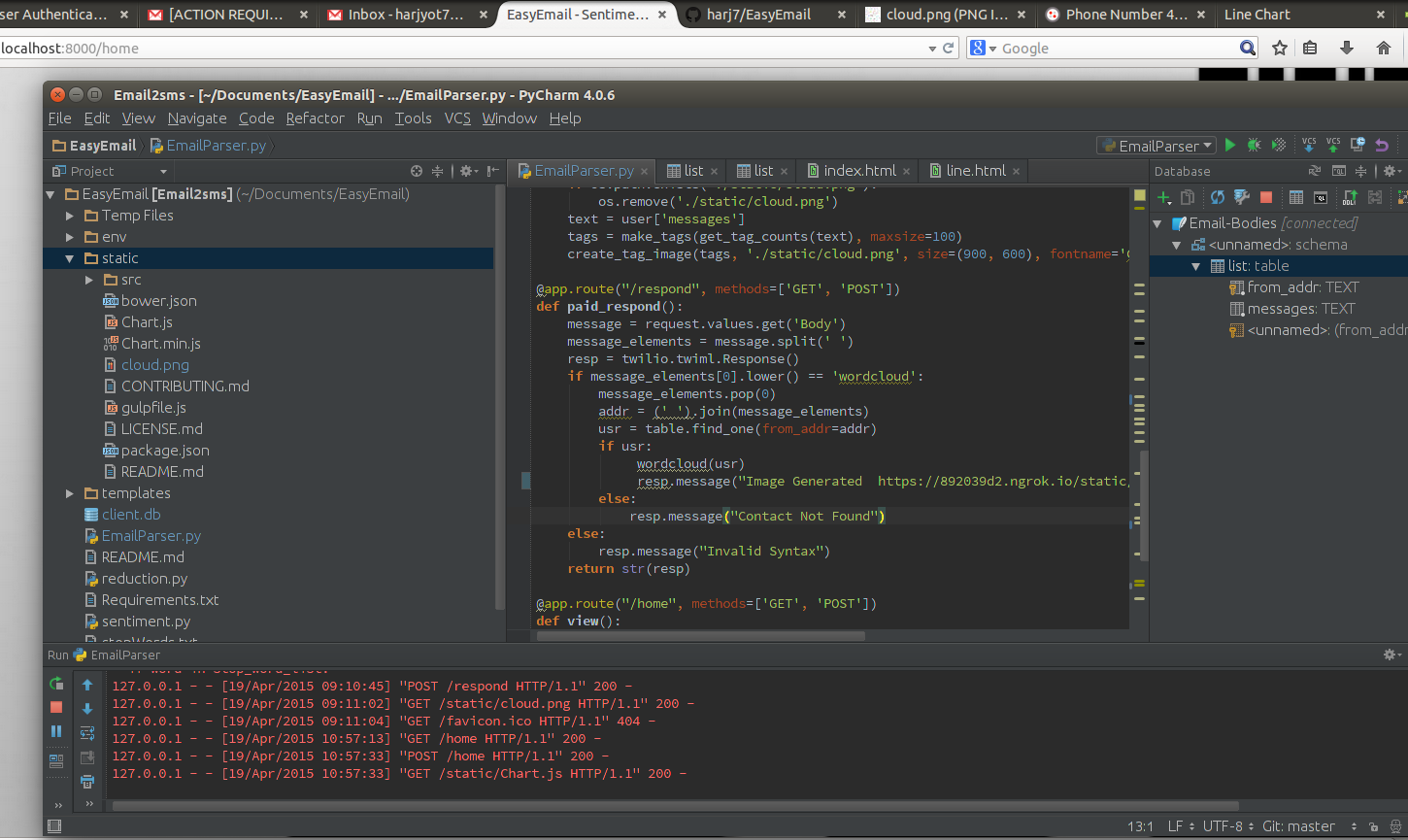Collapse the static folder in the project tree
This screenshot has width=1408, height=840.
(70, 258)
